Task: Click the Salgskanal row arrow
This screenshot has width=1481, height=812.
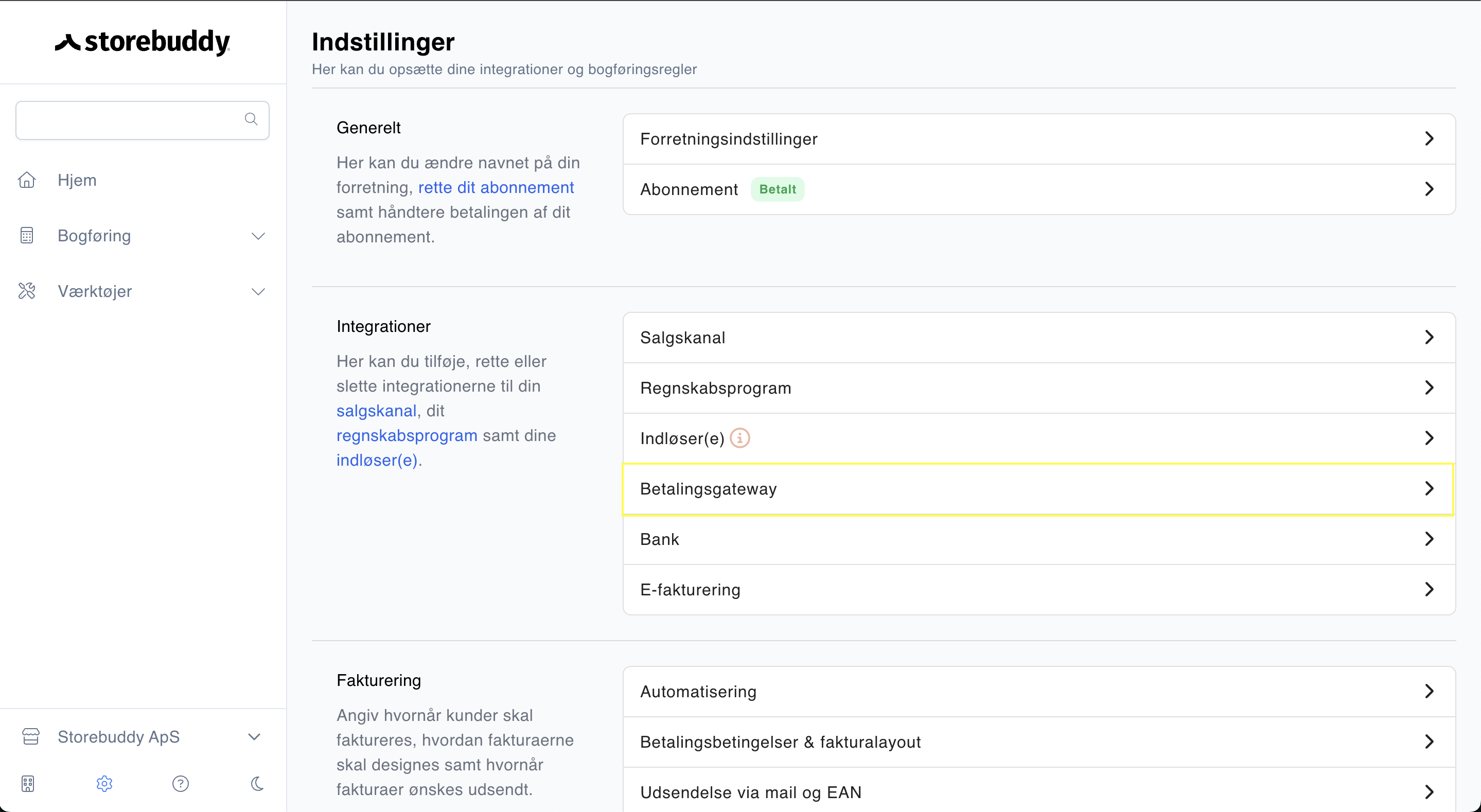Action: (1429, 338)
